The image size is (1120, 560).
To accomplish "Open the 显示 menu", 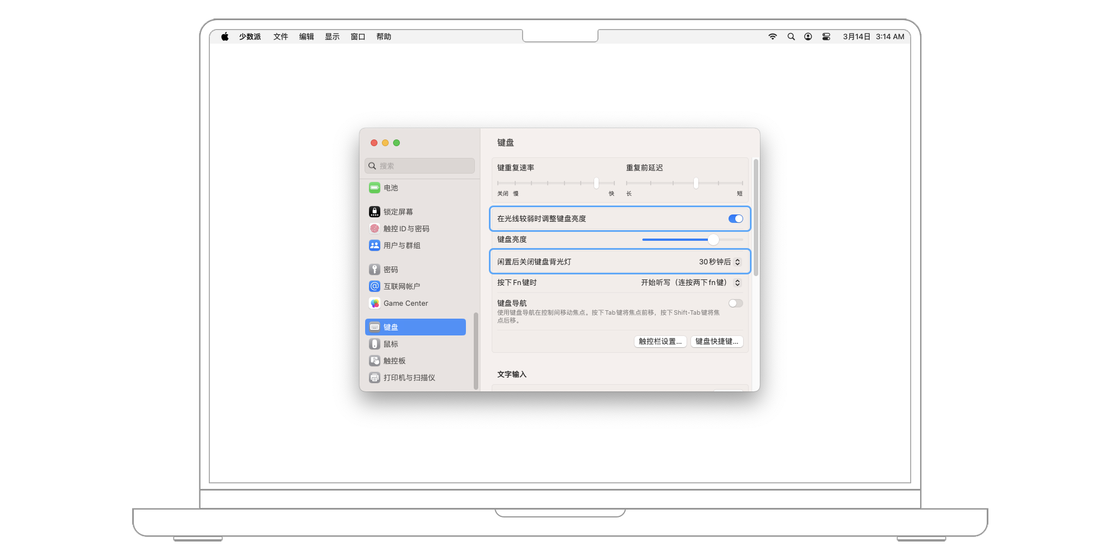I will tap(332, 36).
